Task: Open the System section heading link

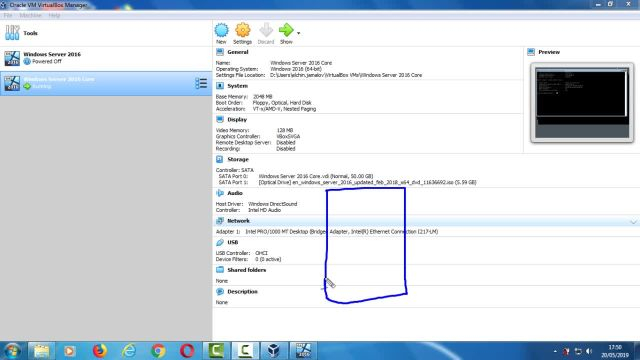Action: [x=238, y=86]
